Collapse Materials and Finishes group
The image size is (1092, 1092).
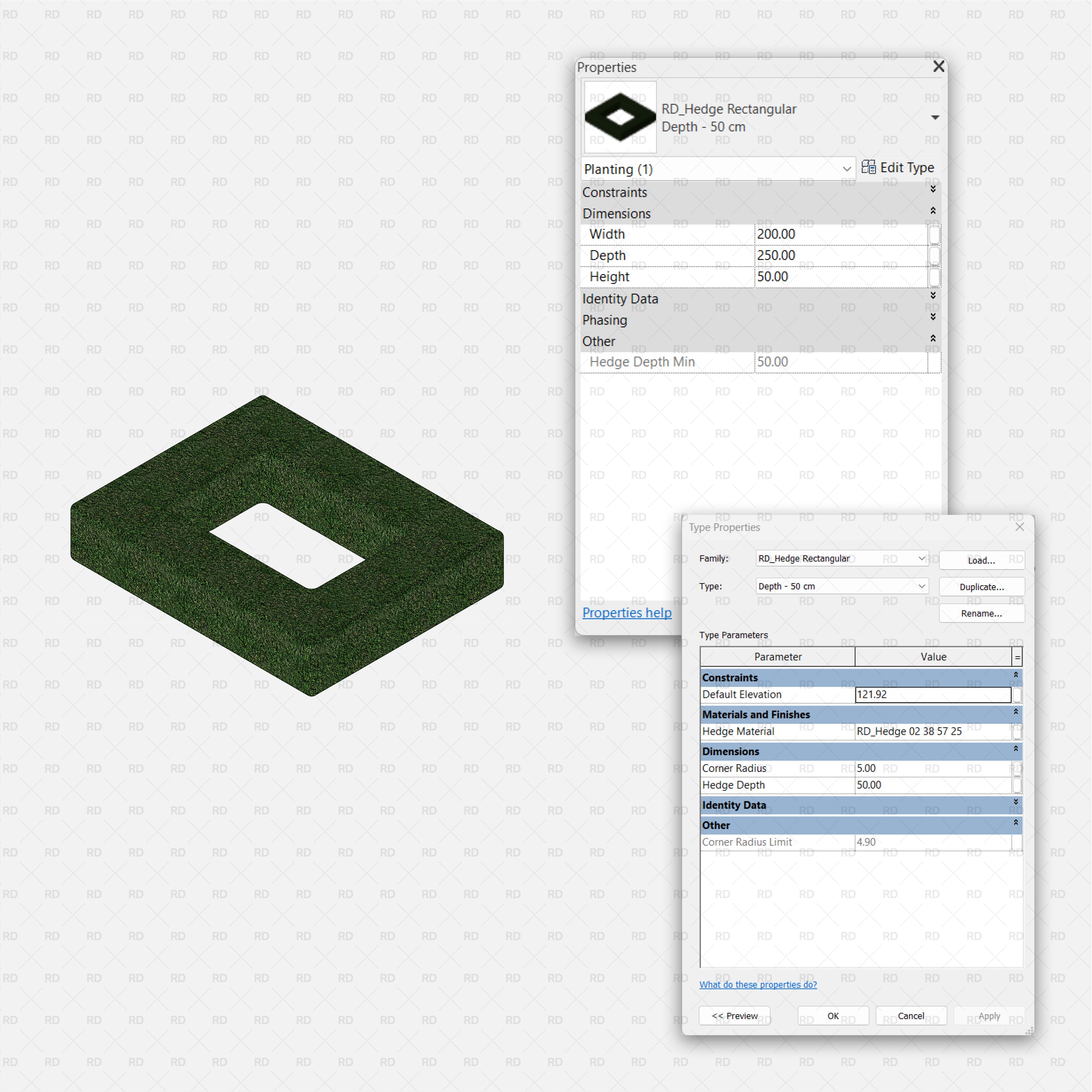tap(1015, 712)
